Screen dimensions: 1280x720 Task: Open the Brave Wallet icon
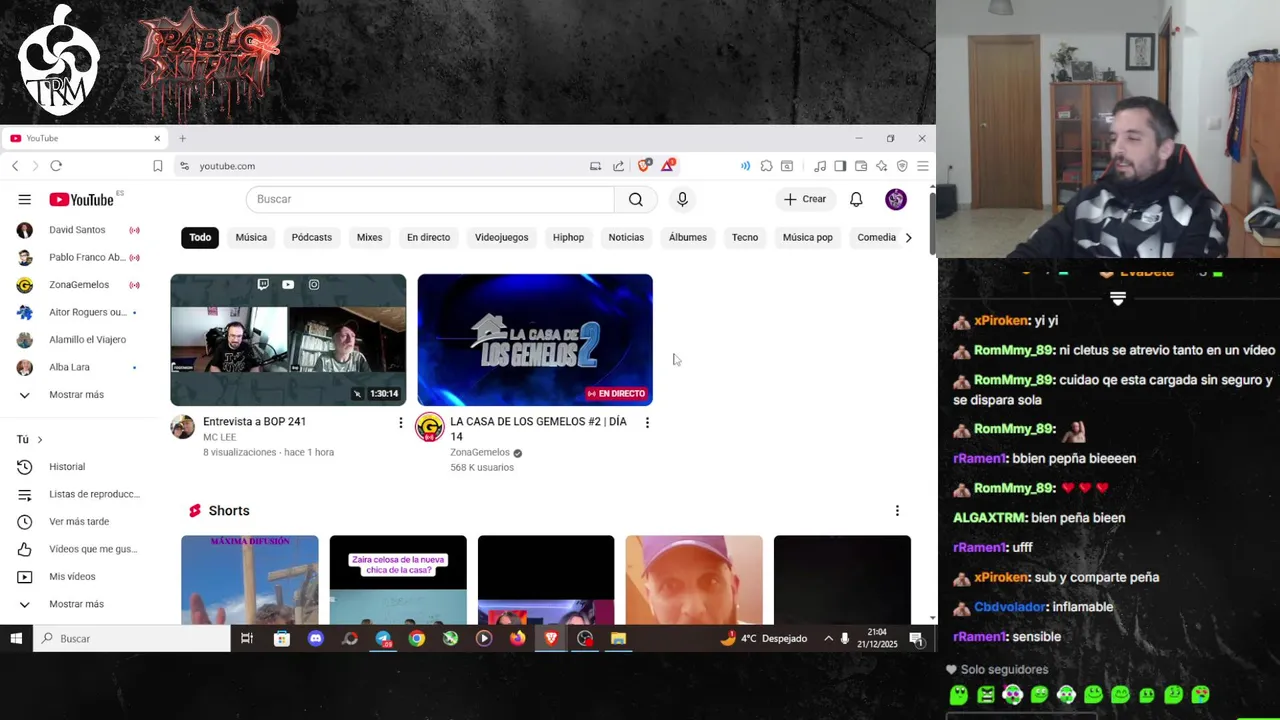(861, 166)
